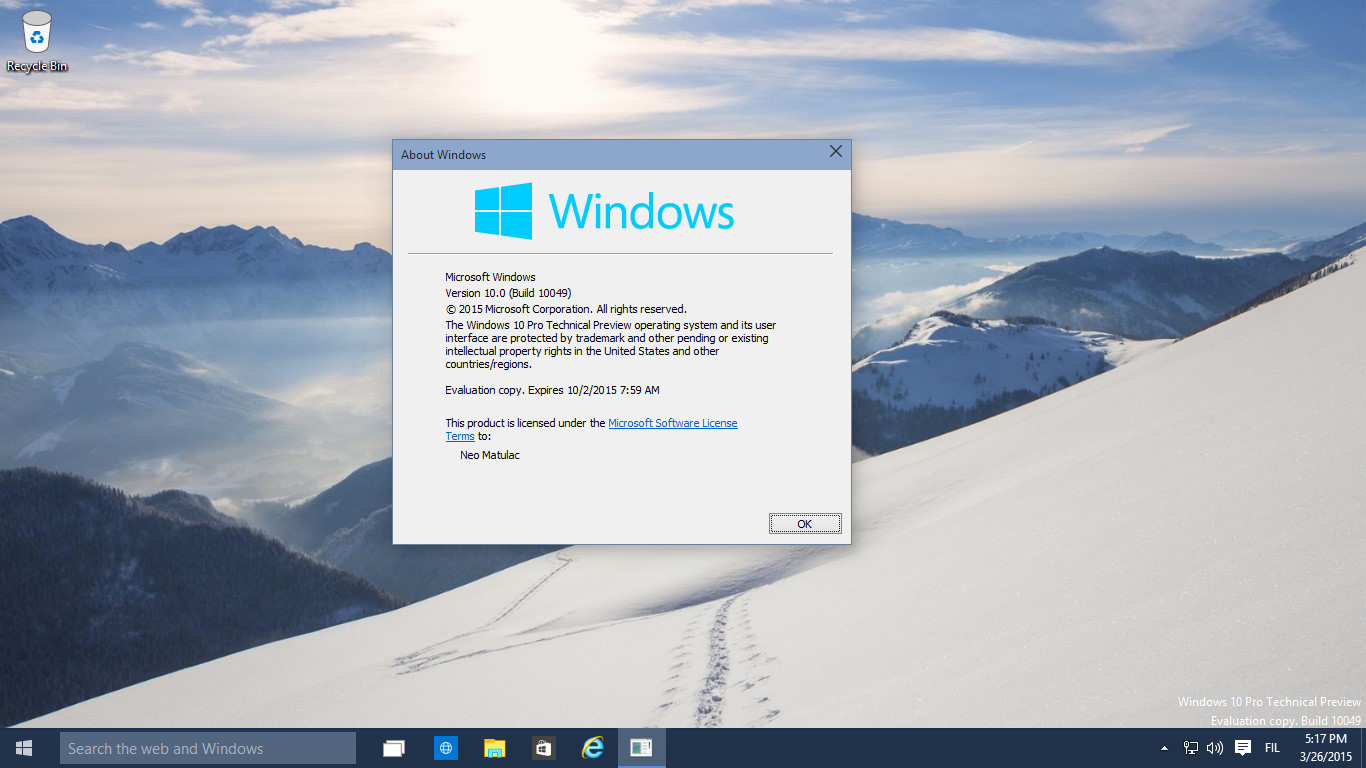
Task: Click in the Search the web and Windows box
Action: pos(208,748)
